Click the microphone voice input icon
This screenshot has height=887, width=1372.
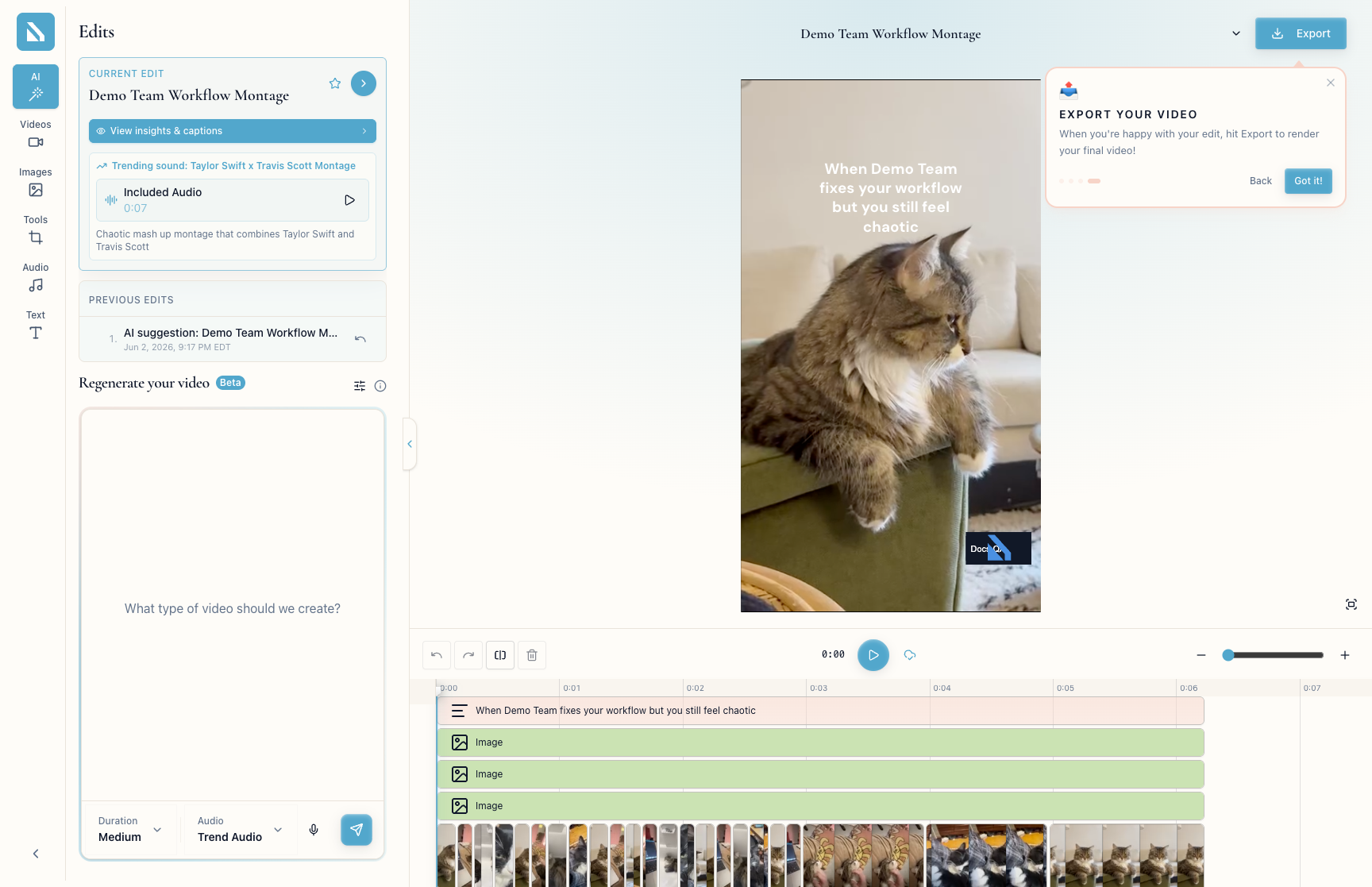pyautogui.click(x=314, y=830)
